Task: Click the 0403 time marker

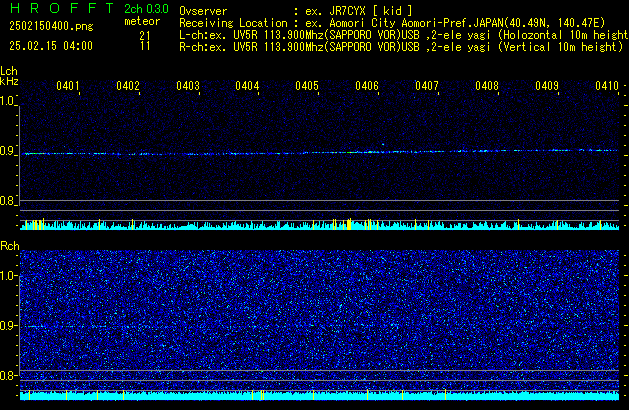Action: (x=188, y=86)
